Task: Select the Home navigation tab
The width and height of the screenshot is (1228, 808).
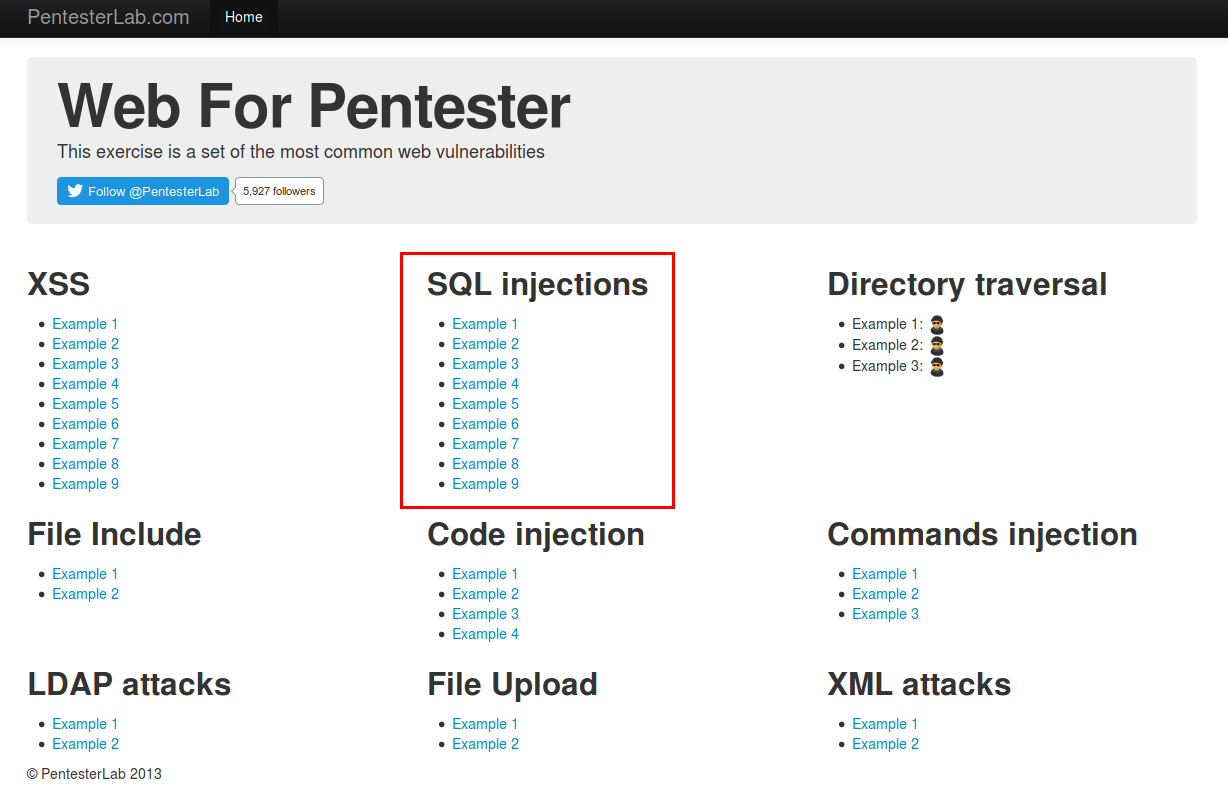Action: (243, 17)
